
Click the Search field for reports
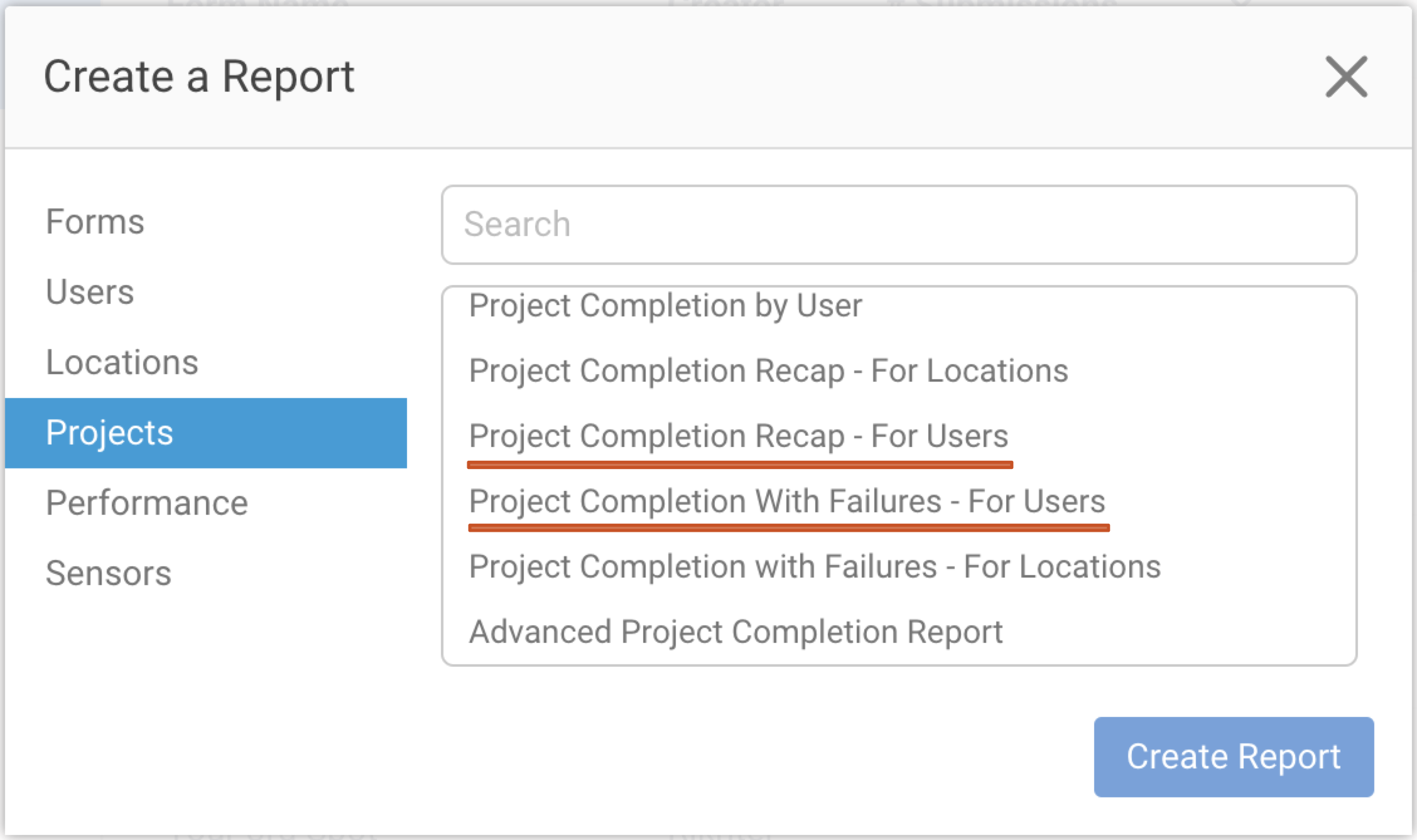[899, 225]
